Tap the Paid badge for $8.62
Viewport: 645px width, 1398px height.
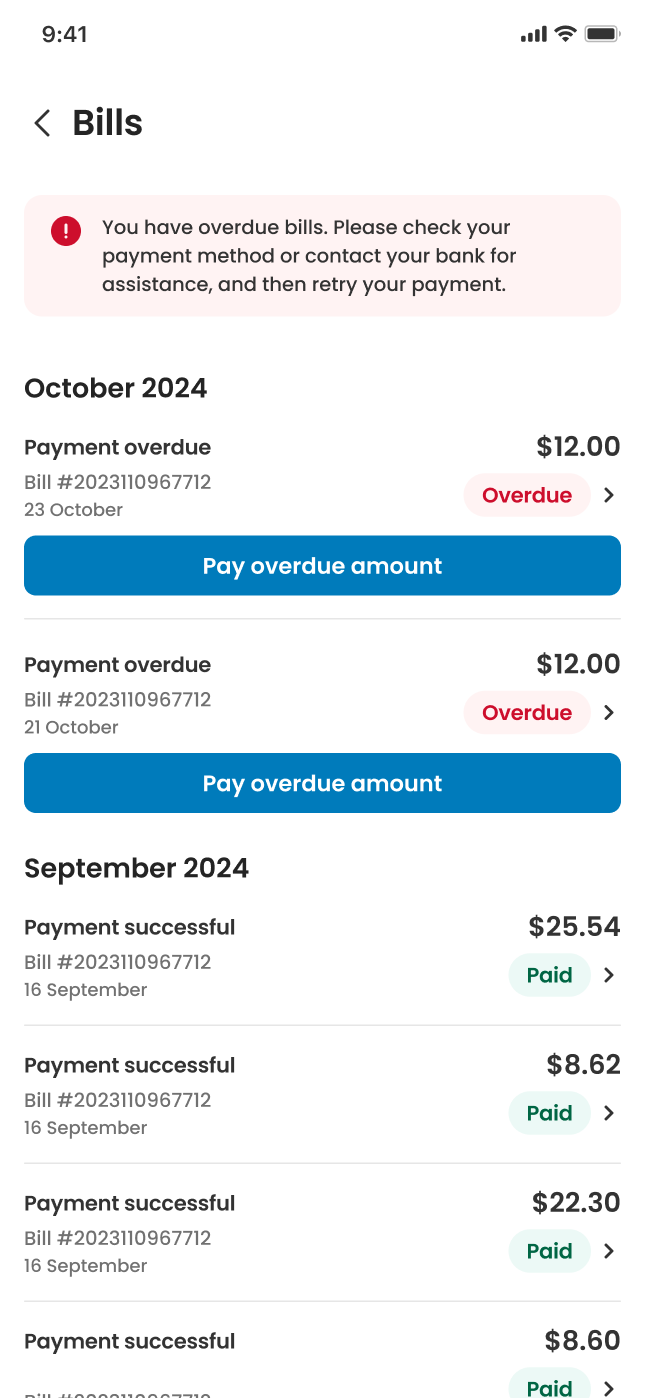click(549, 1113)
